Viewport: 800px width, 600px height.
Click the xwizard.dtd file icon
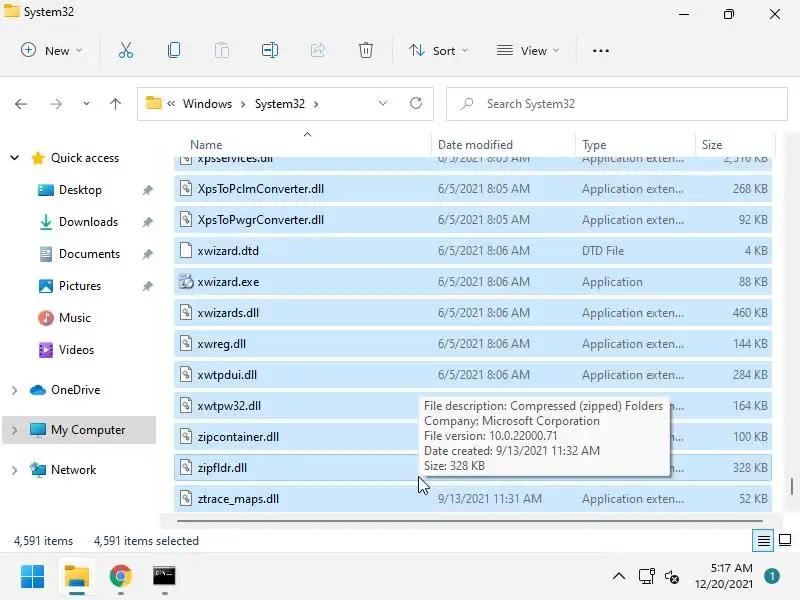[x=186, y=251]
